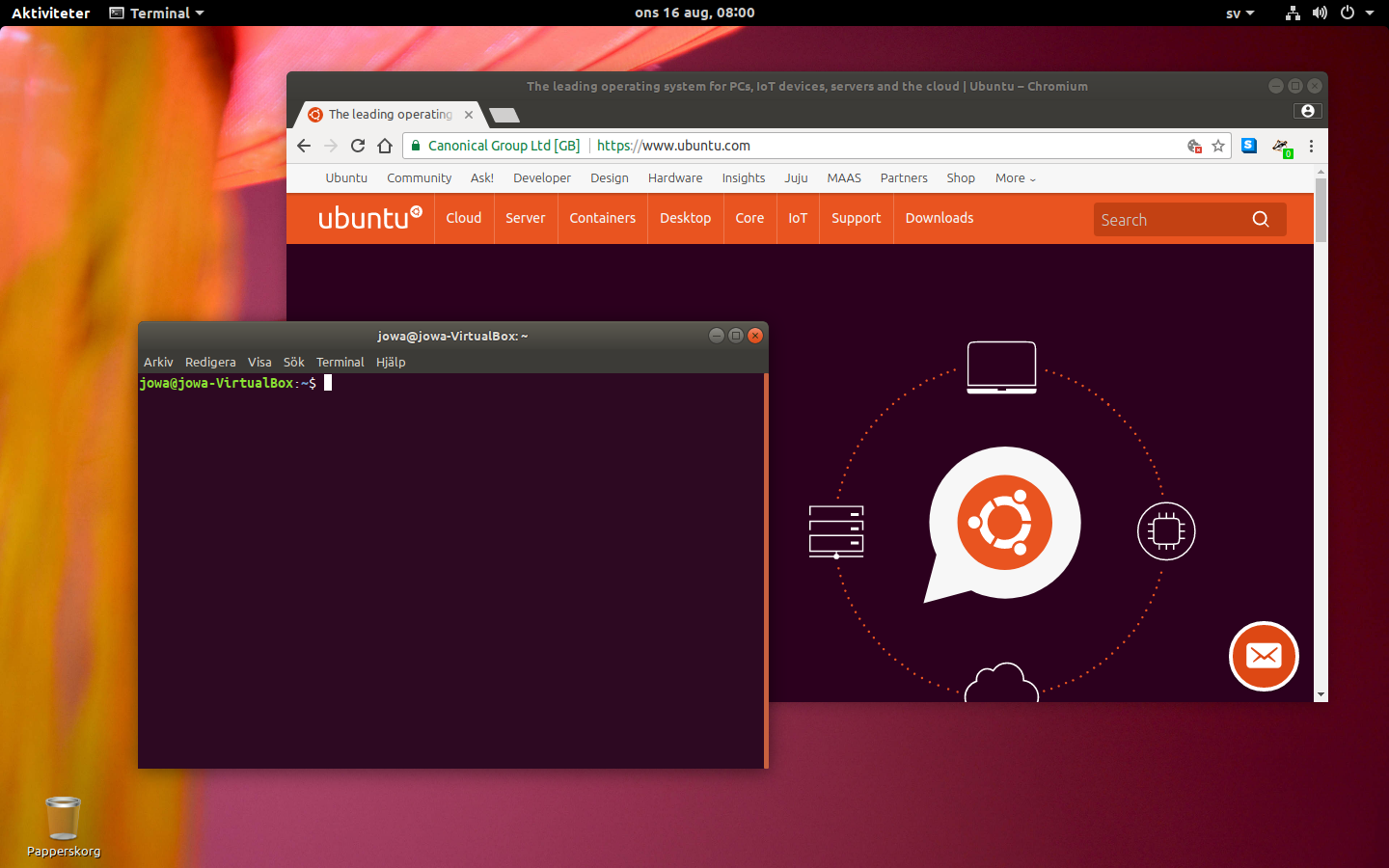Open the Ask! link
The height and width of the screenshot is (868, 1389).
[x=482, y=178]
